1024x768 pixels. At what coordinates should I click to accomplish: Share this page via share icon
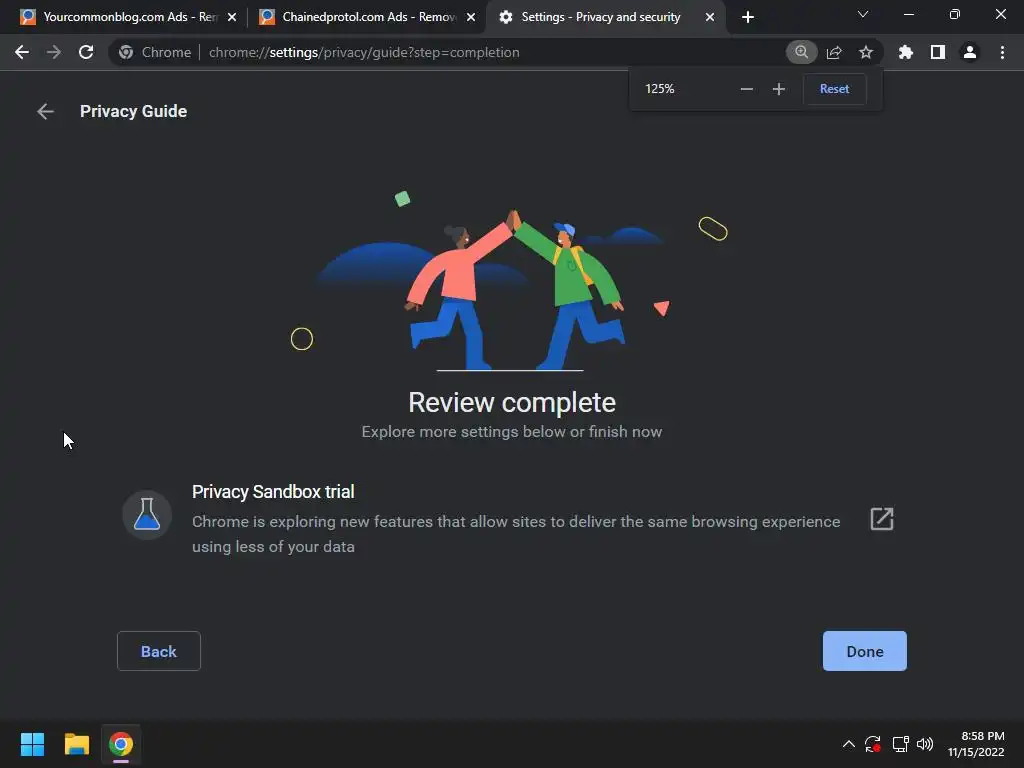(834, 52)
